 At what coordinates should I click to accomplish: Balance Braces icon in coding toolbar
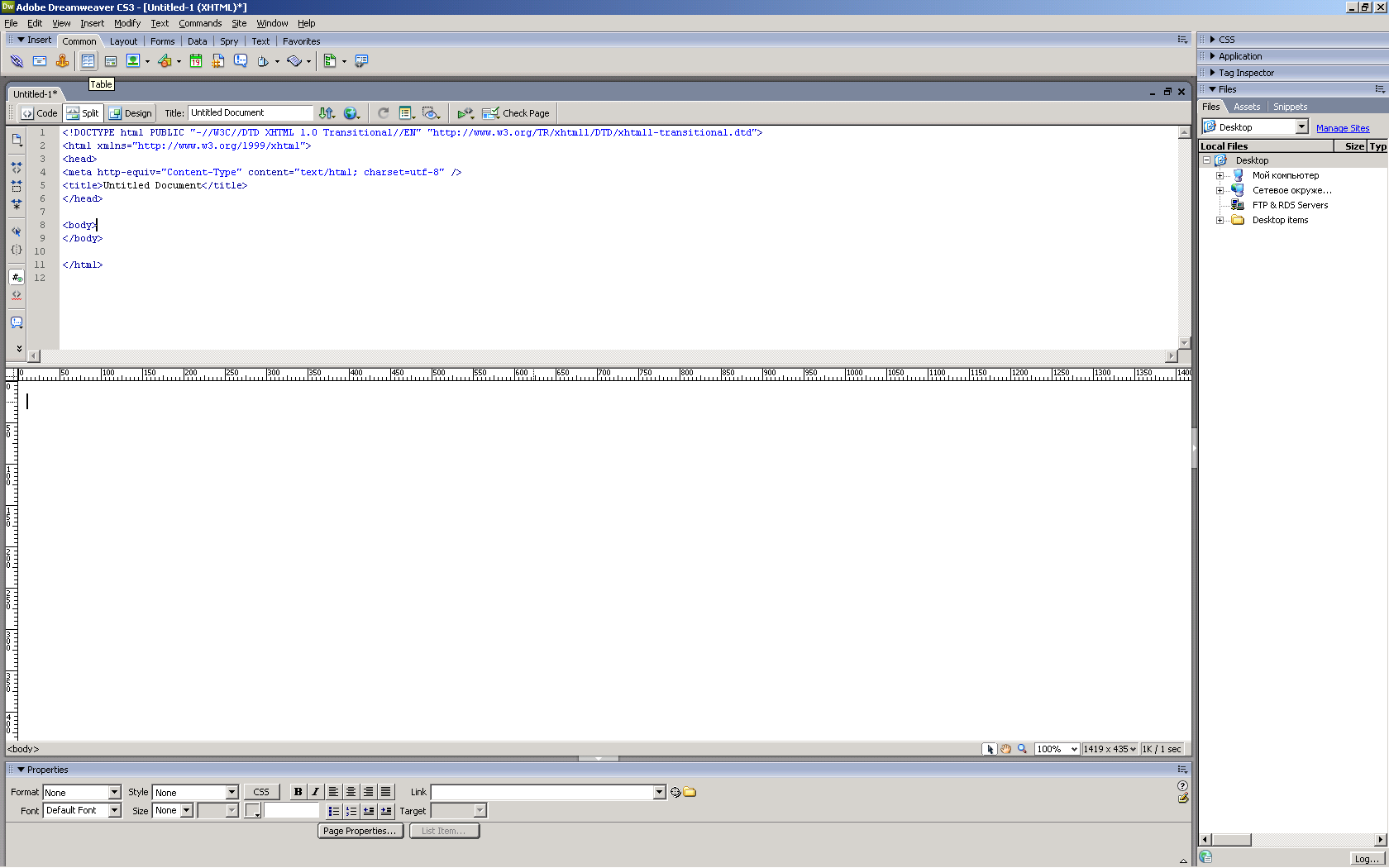point(17,250)
